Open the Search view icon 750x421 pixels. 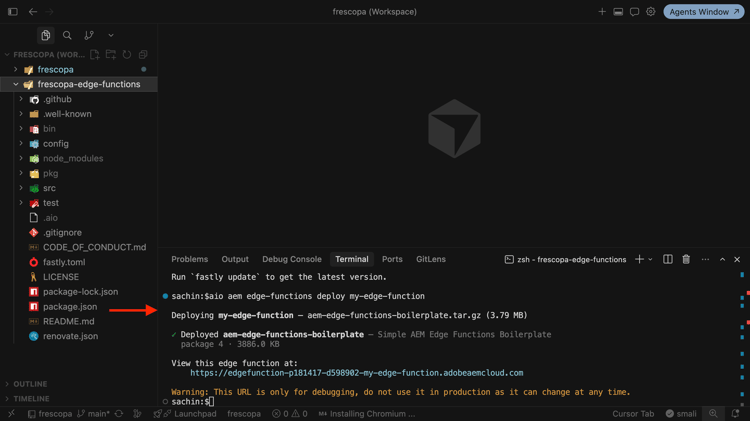pos(67,35)
